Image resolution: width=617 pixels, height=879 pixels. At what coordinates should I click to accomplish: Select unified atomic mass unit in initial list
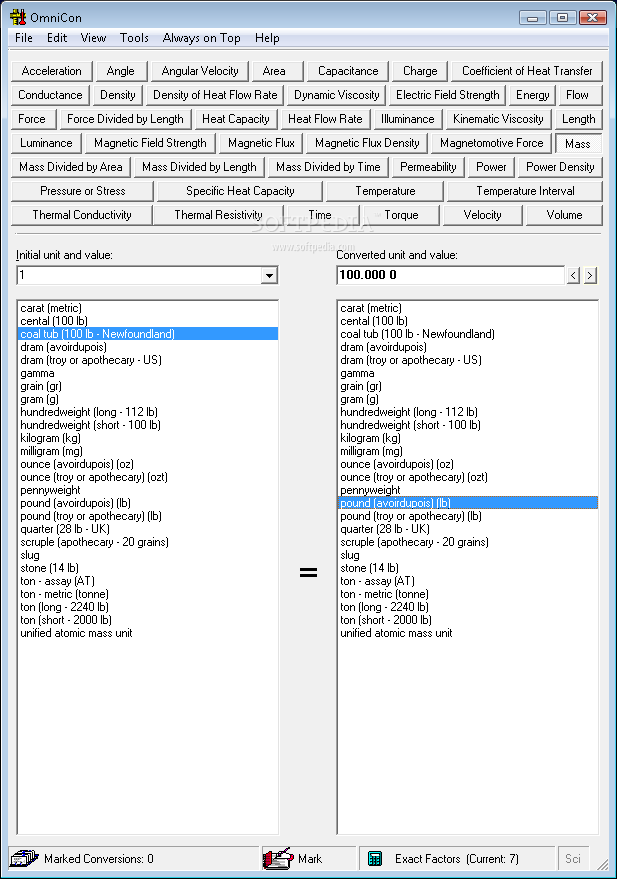click(148, 633)
